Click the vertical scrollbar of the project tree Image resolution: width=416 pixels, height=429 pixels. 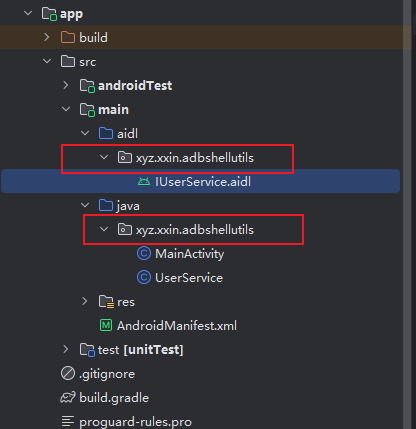(x=407, y=214)
